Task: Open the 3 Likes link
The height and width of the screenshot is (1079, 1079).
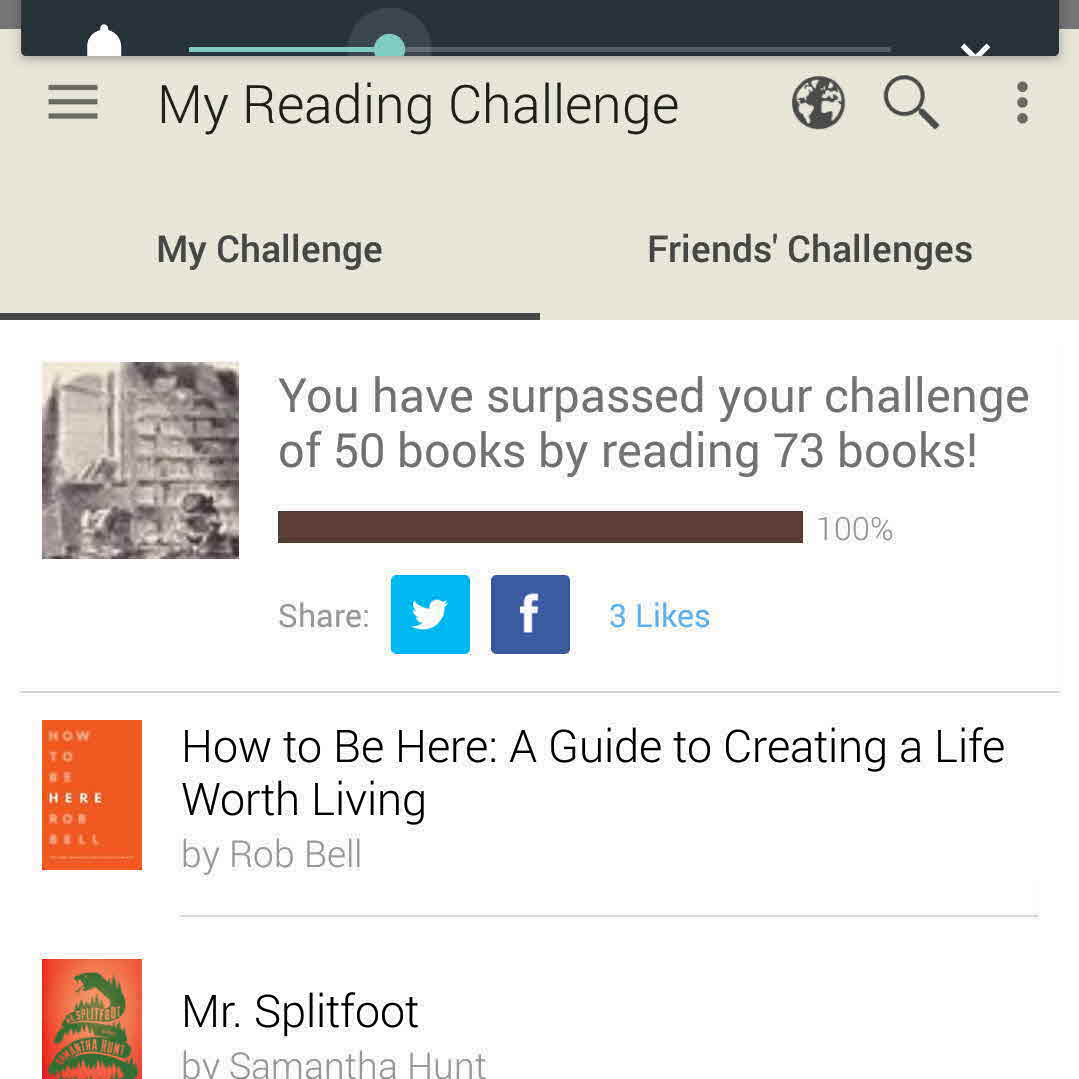Action: pyautogui.click(x=659, y=616)
